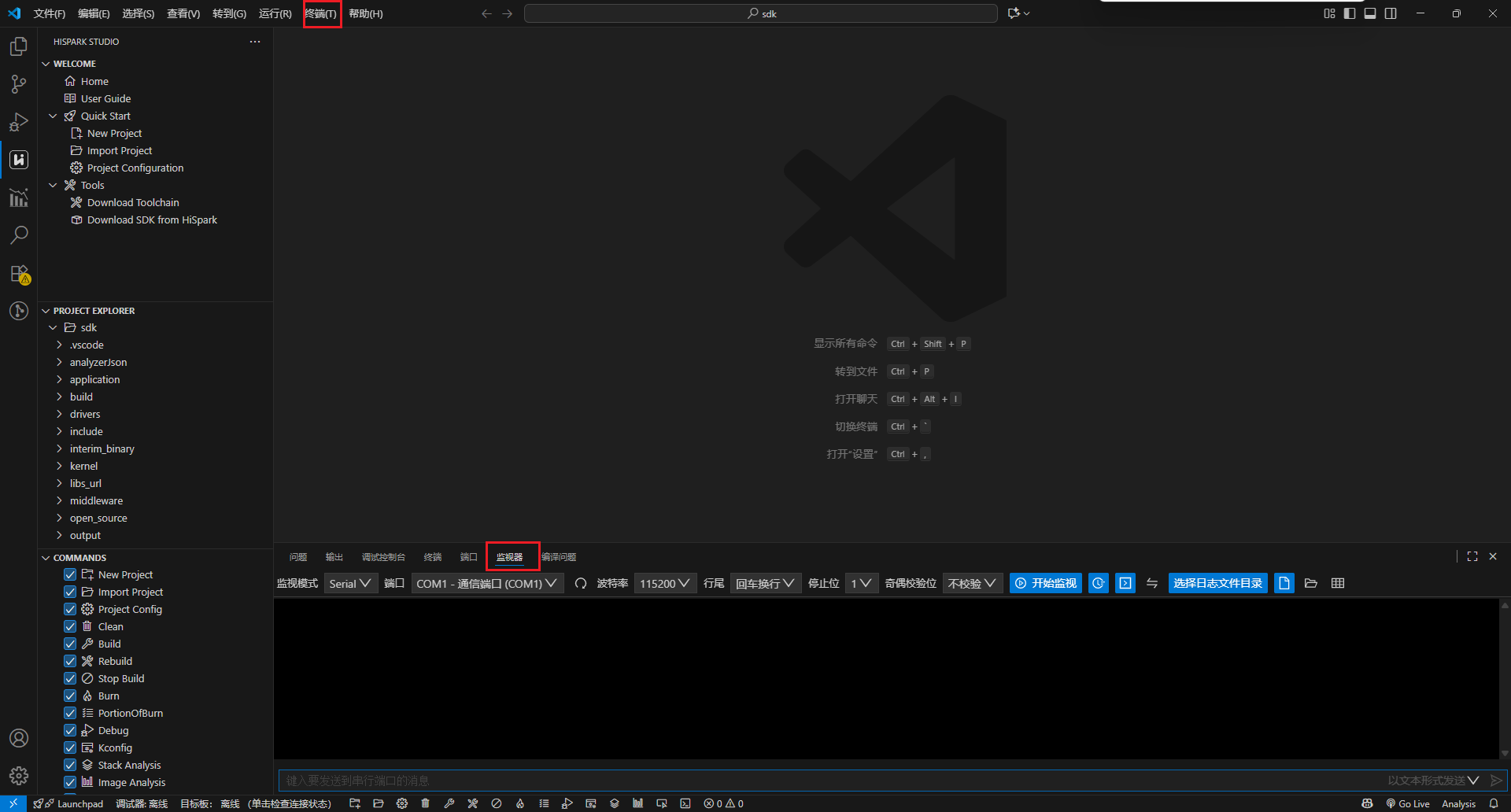Open the Extensions view icon
Screen dimensions: 1511x812
19,274
